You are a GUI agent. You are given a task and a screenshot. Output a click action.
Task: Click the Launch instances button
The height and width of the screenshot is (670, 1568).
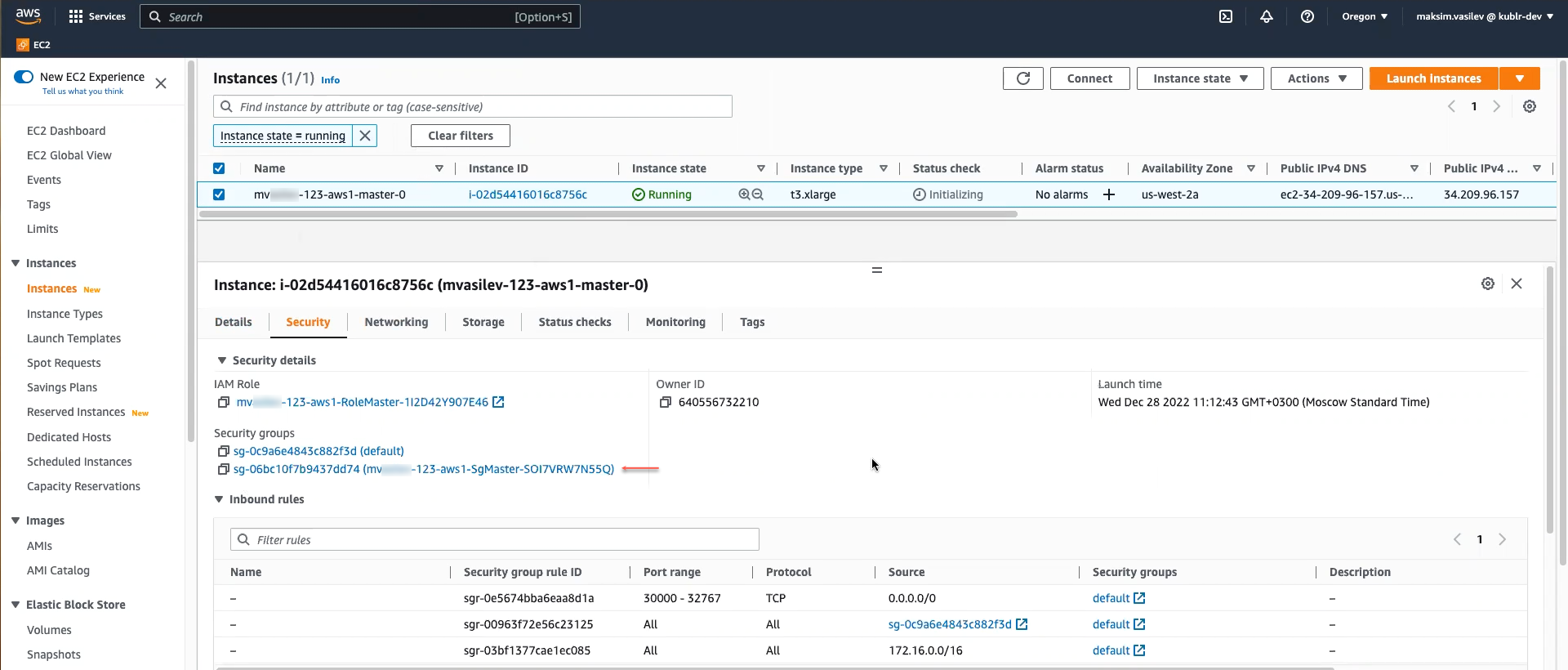click(x=1434, y=78)
